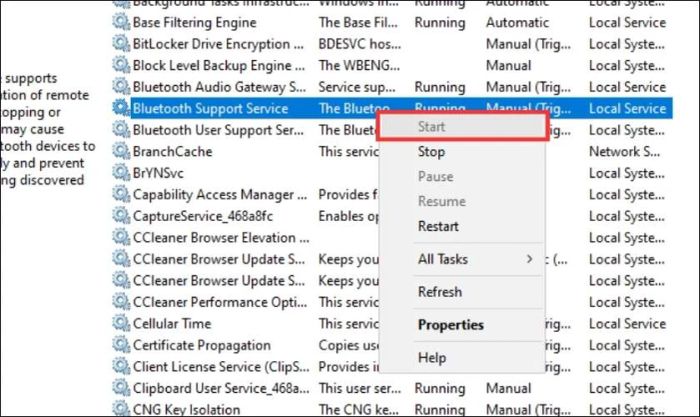Select the Bluetooth Audio Gateway service row
The image size is (700, 417).
tap(392, 87)
